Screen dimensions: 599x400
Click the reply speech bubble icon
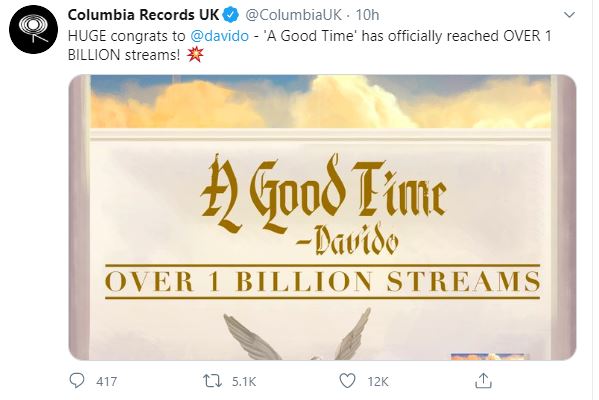77,381
